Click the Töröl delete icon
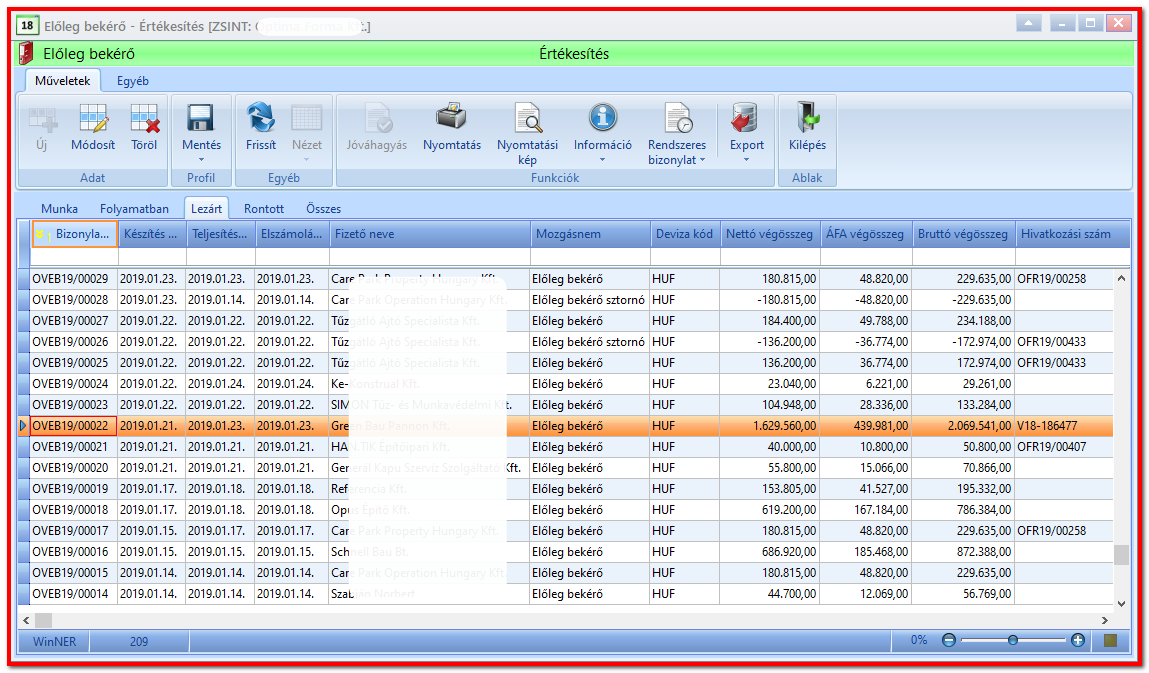Image resolution: width=1149 pixels, height=673 pixels. click(x=144, y=118)
